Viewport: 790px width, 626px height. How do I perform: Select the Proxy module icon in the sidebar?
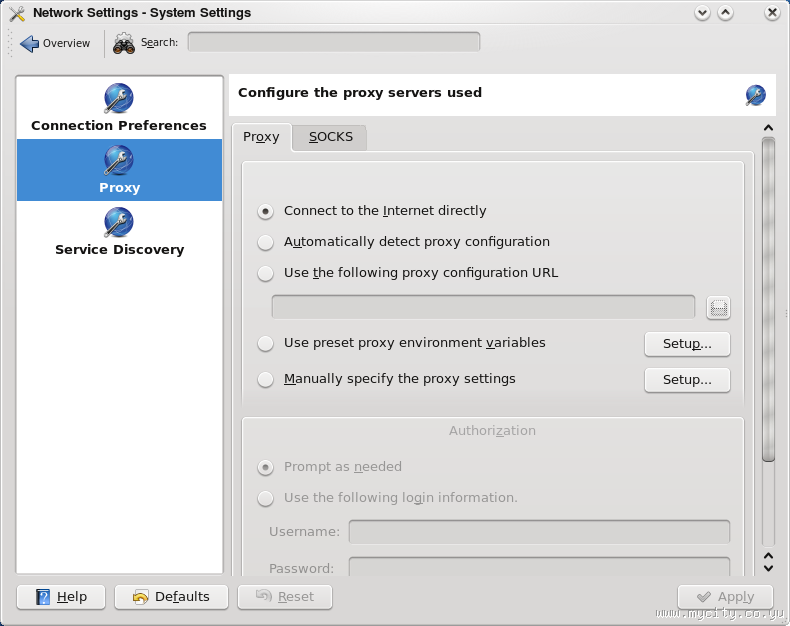pyautogui.click(x=119, y=160)
